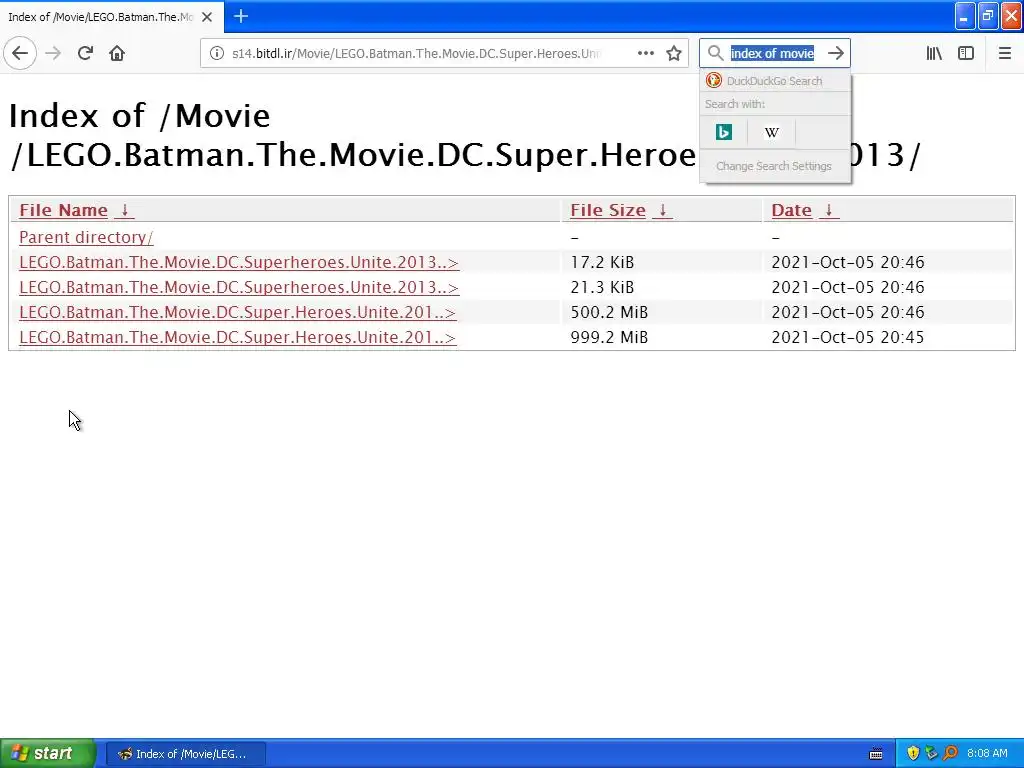1024x768 pixels.
Task: Click the forward navigation arrow
Action: pyautogui.click(x=53, y=53)
